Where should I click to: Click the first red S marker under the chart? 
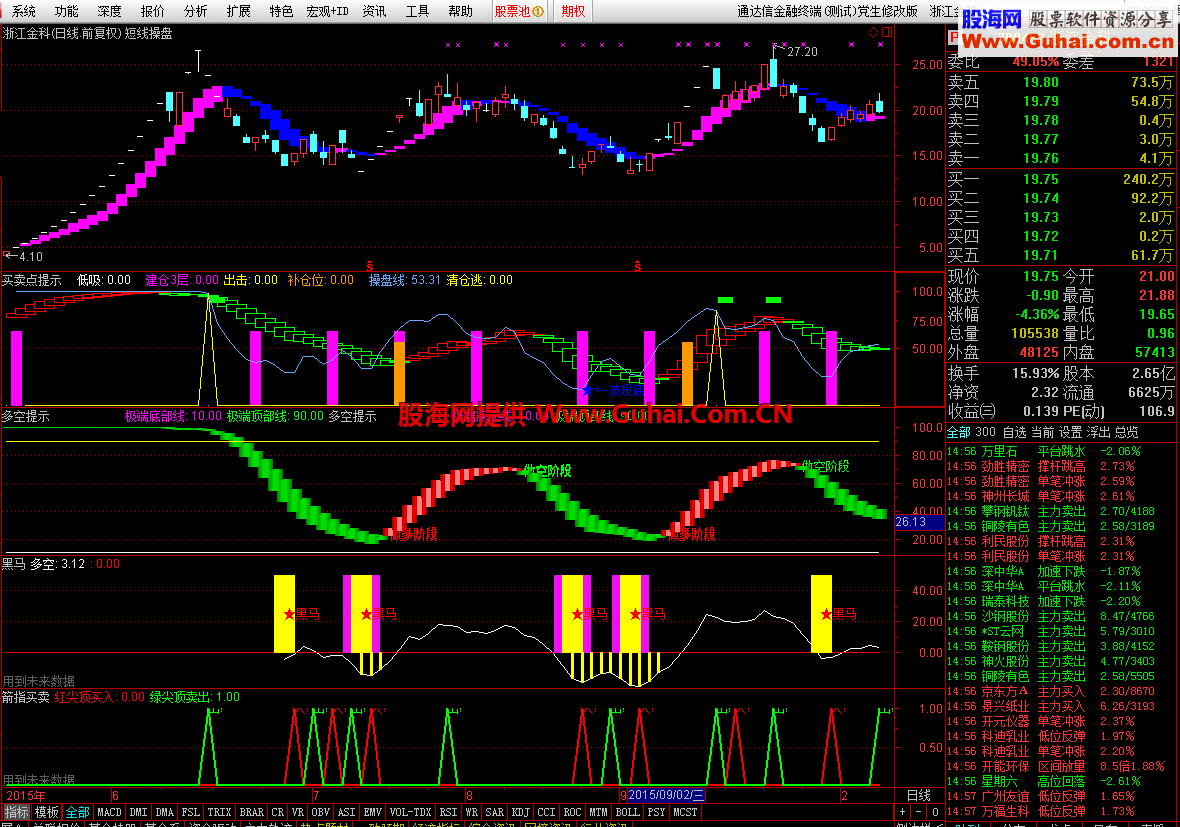click(x=370, y=266)
